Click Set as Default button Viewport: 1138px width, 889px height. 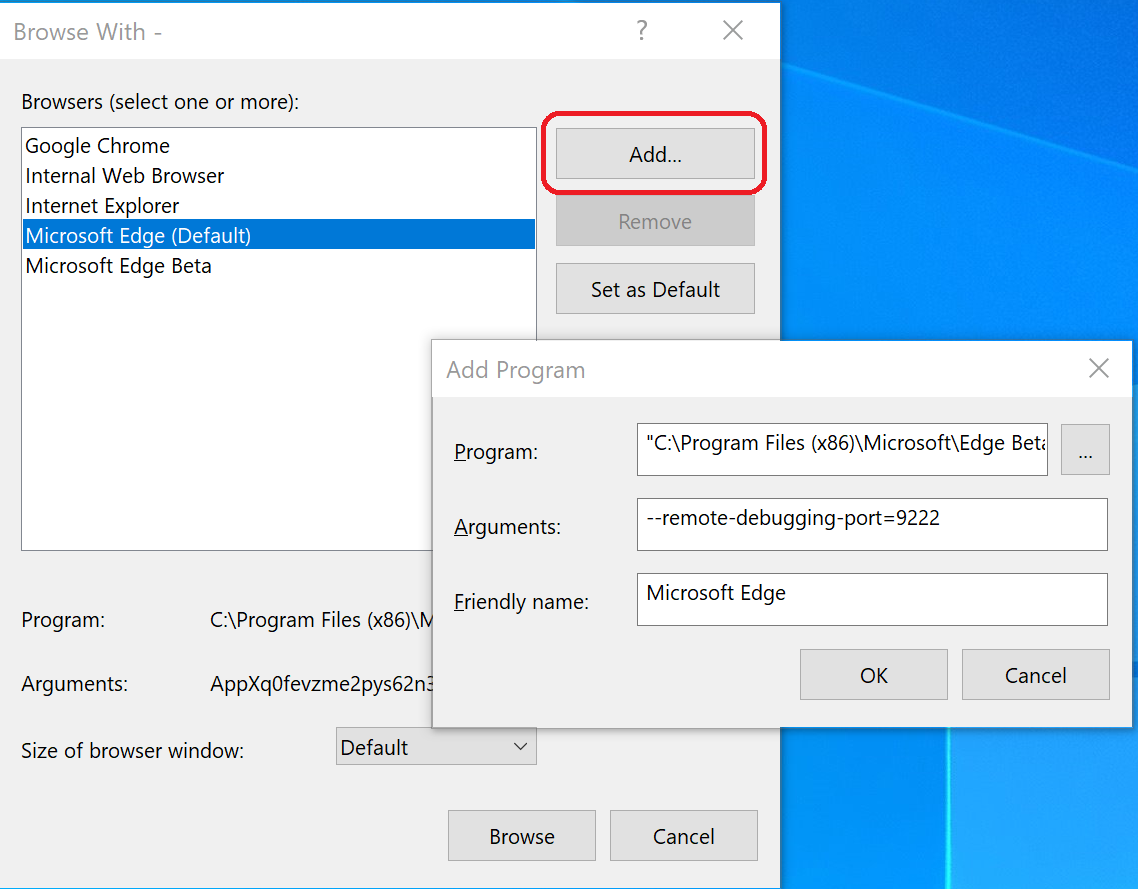[655, 289]
